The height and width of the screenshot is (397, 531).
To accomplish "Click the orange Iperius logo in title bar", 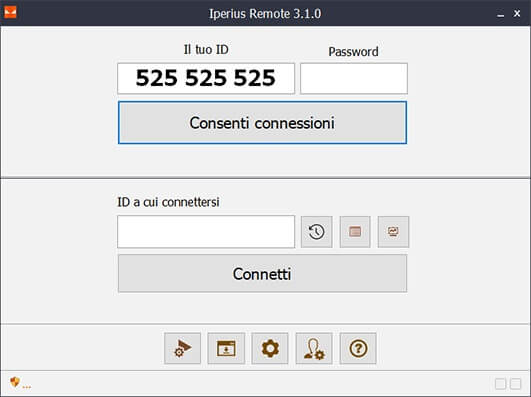I will 10,12.
